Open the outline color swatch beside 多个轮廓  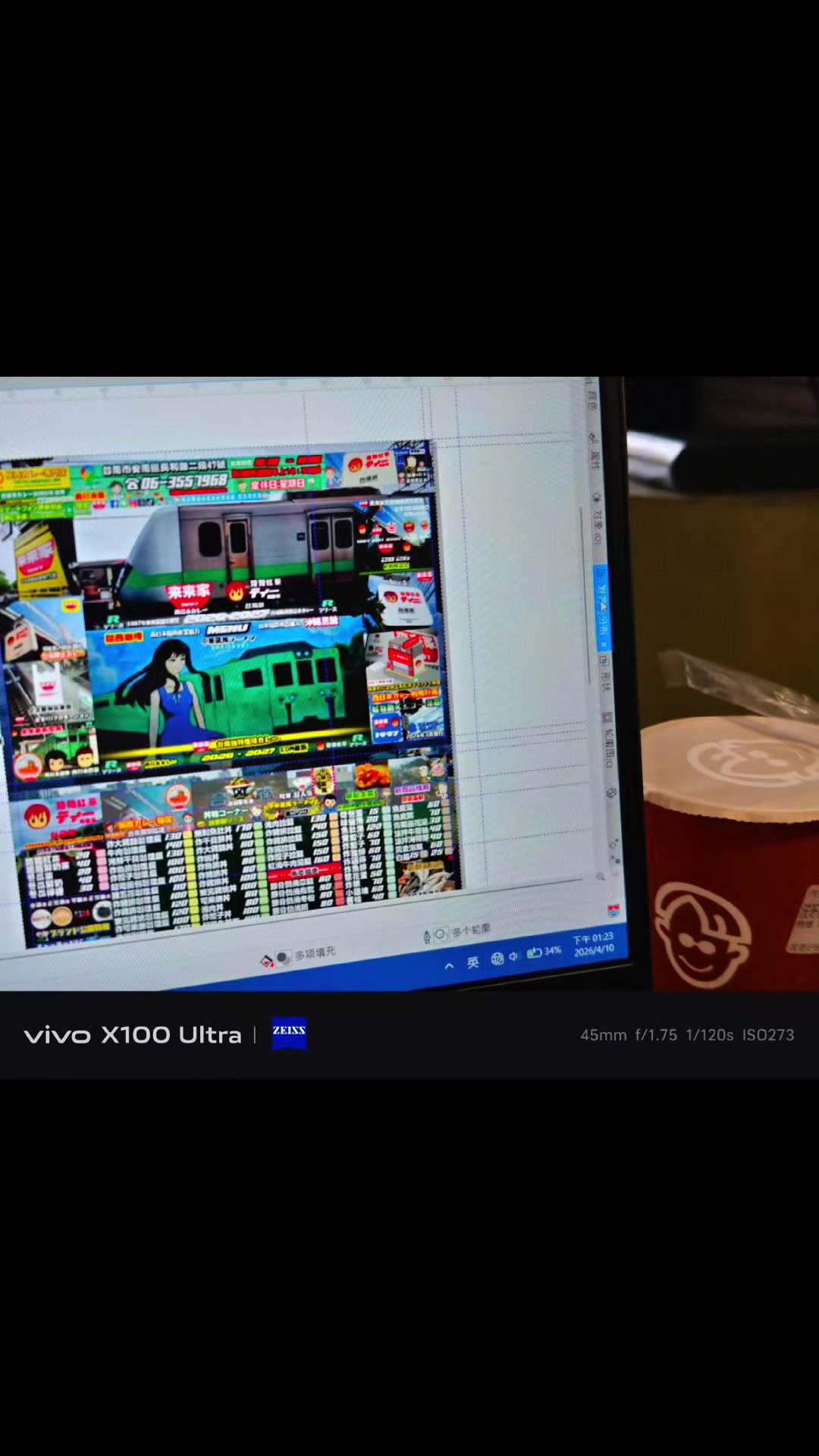coord(441,934)
